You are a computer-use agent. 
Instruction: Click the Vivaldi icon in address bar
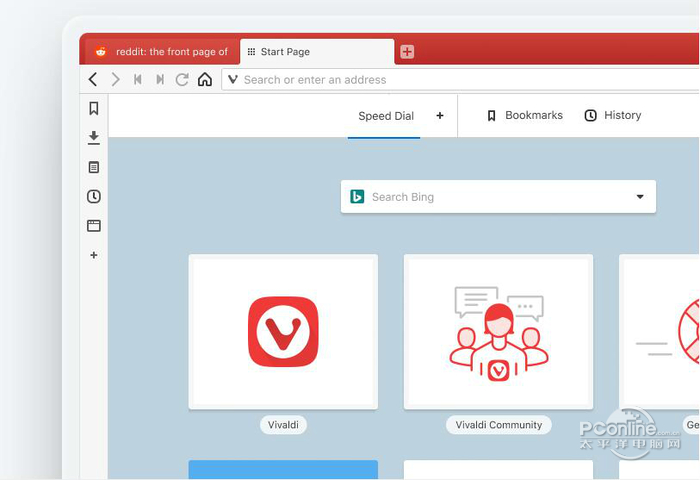point(233,79)
